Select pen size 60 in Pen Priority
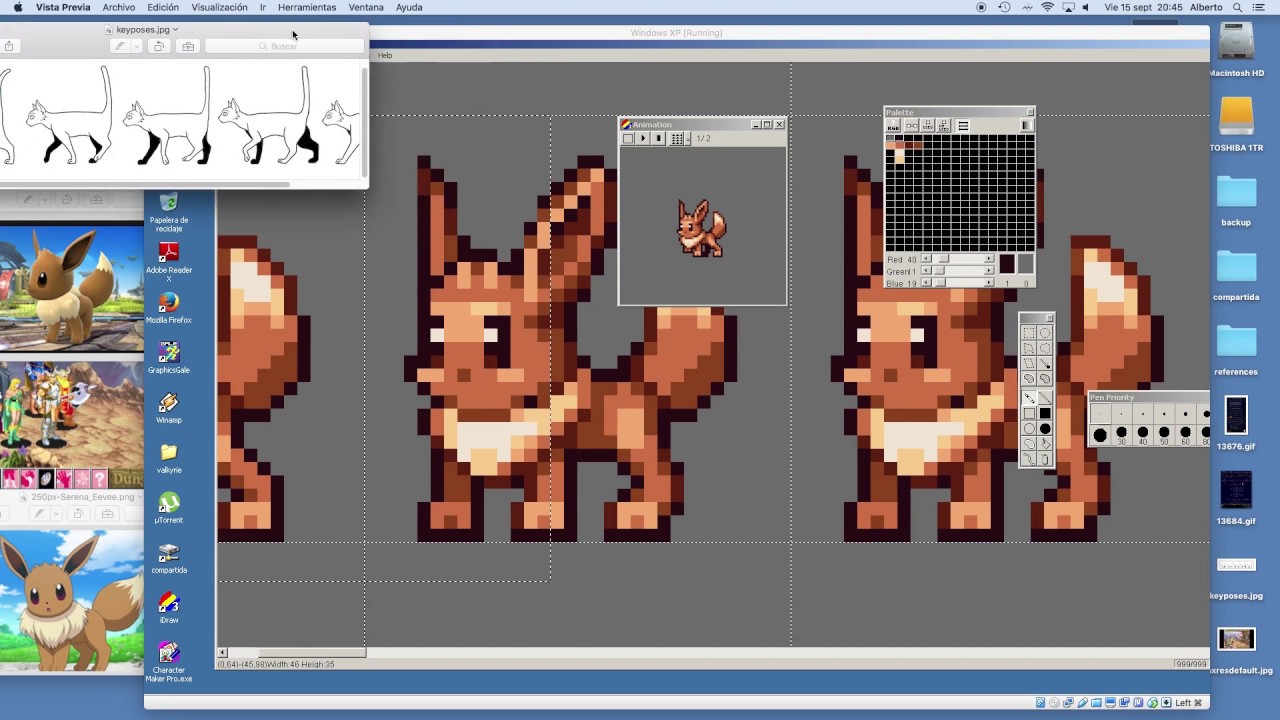The height and width of the screenshot is (720, 1280). tap(1185, 434)
